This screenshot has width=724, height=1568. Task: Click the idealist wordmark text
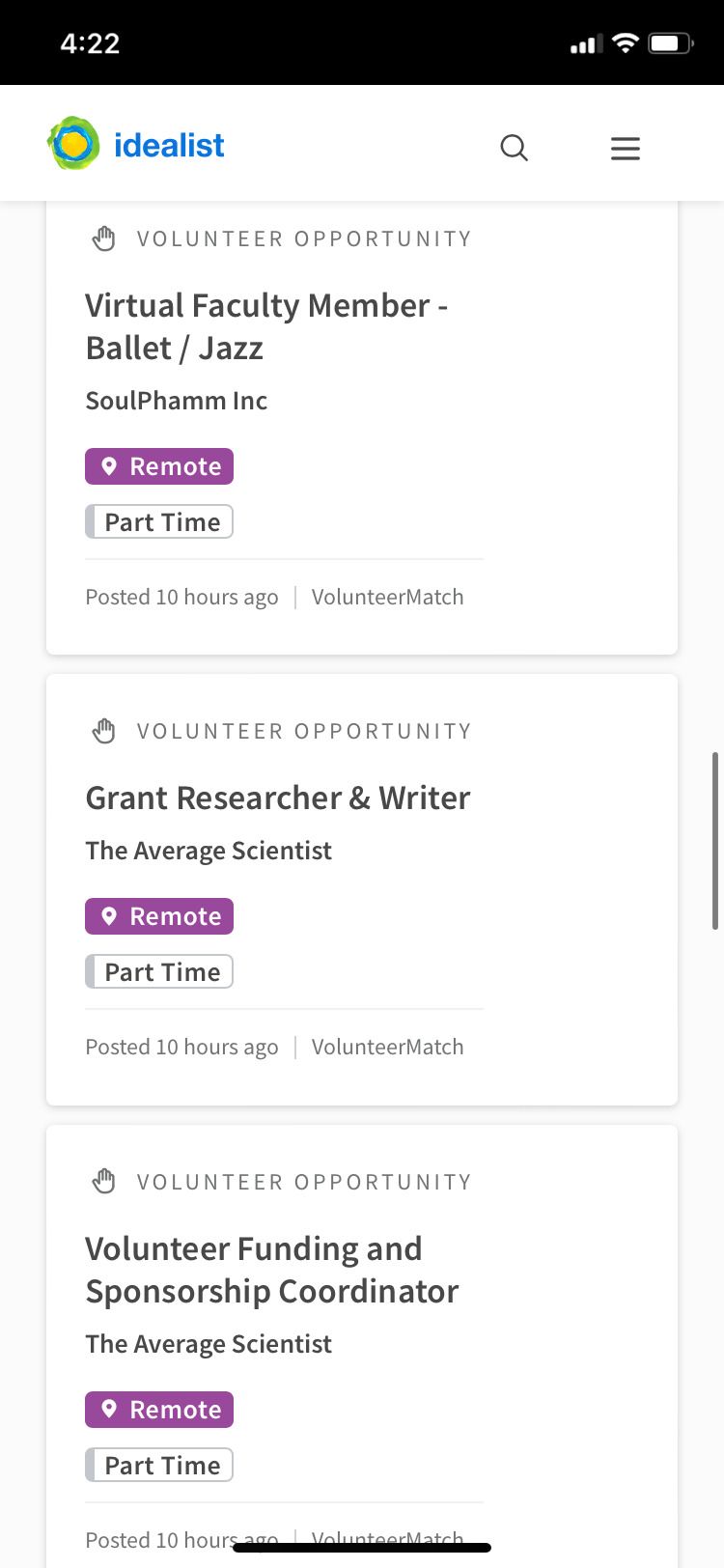(x=169, y=145)
